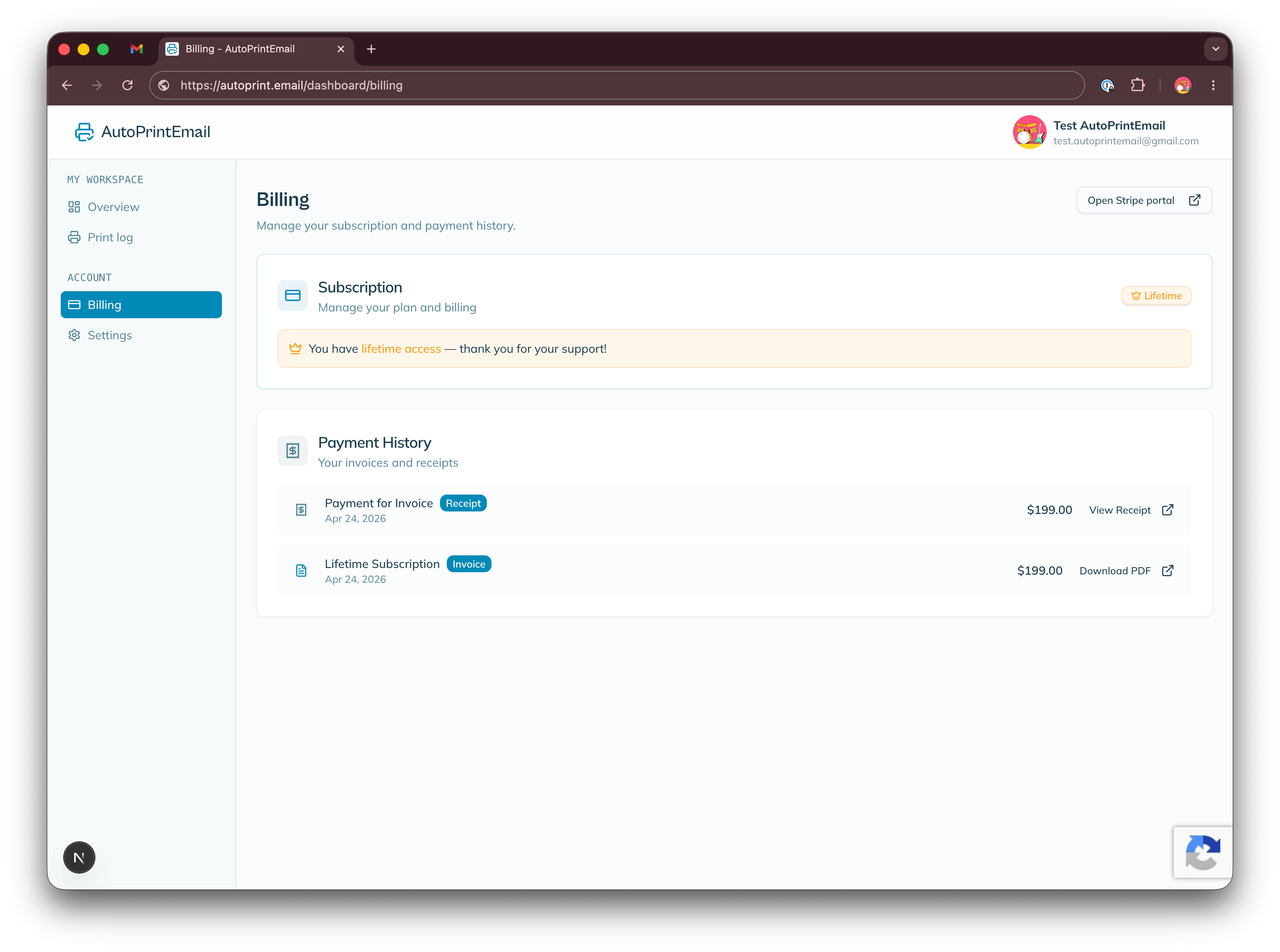The width and height of the screenshot is (1280, 952).
Task: View site information icon in address bar
Action: tap(164, 85)
